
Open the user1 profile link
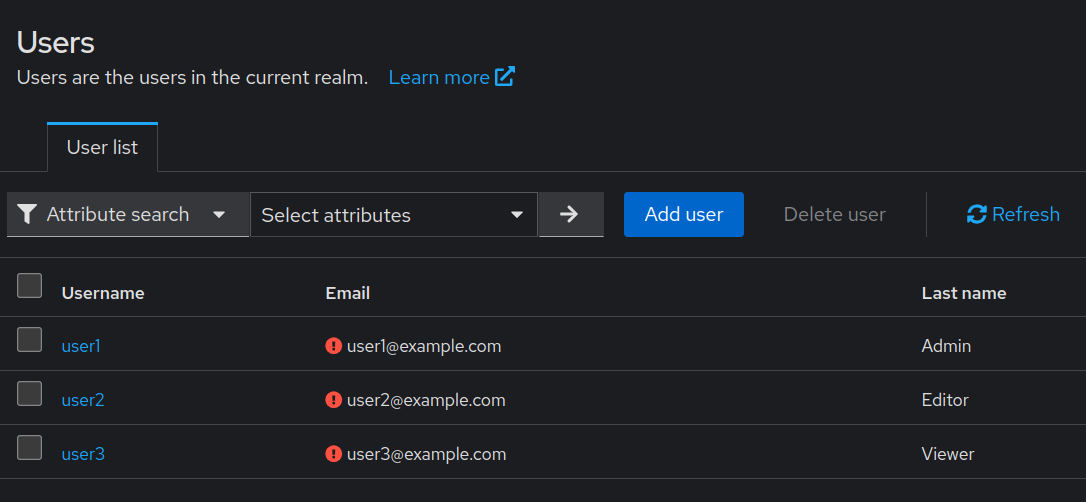[81, 346]
